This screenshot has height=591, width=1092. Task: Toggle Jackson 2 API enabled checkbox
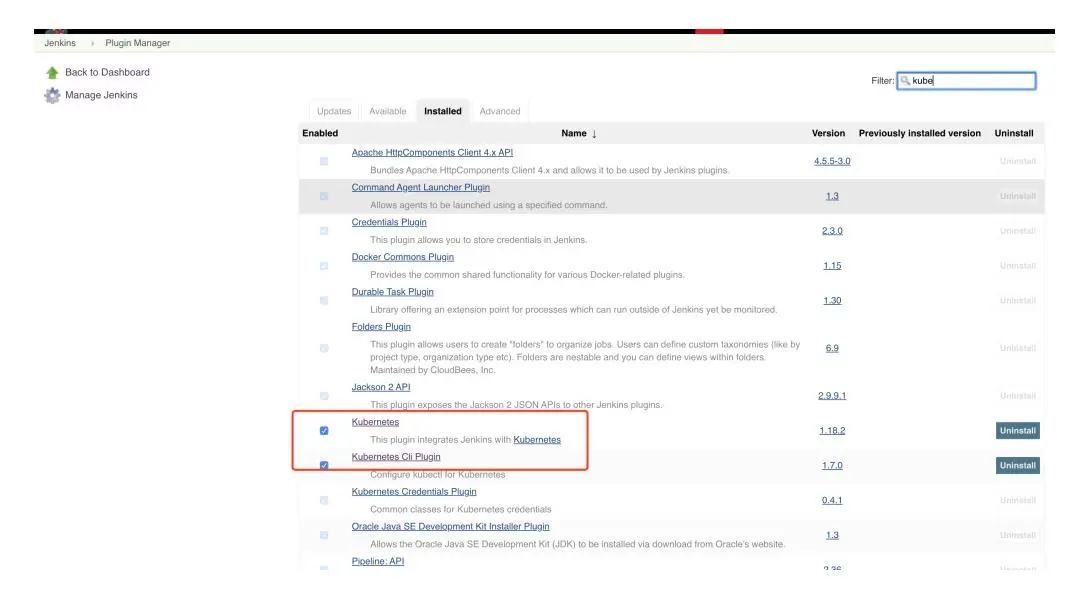[x=324, y=396]
